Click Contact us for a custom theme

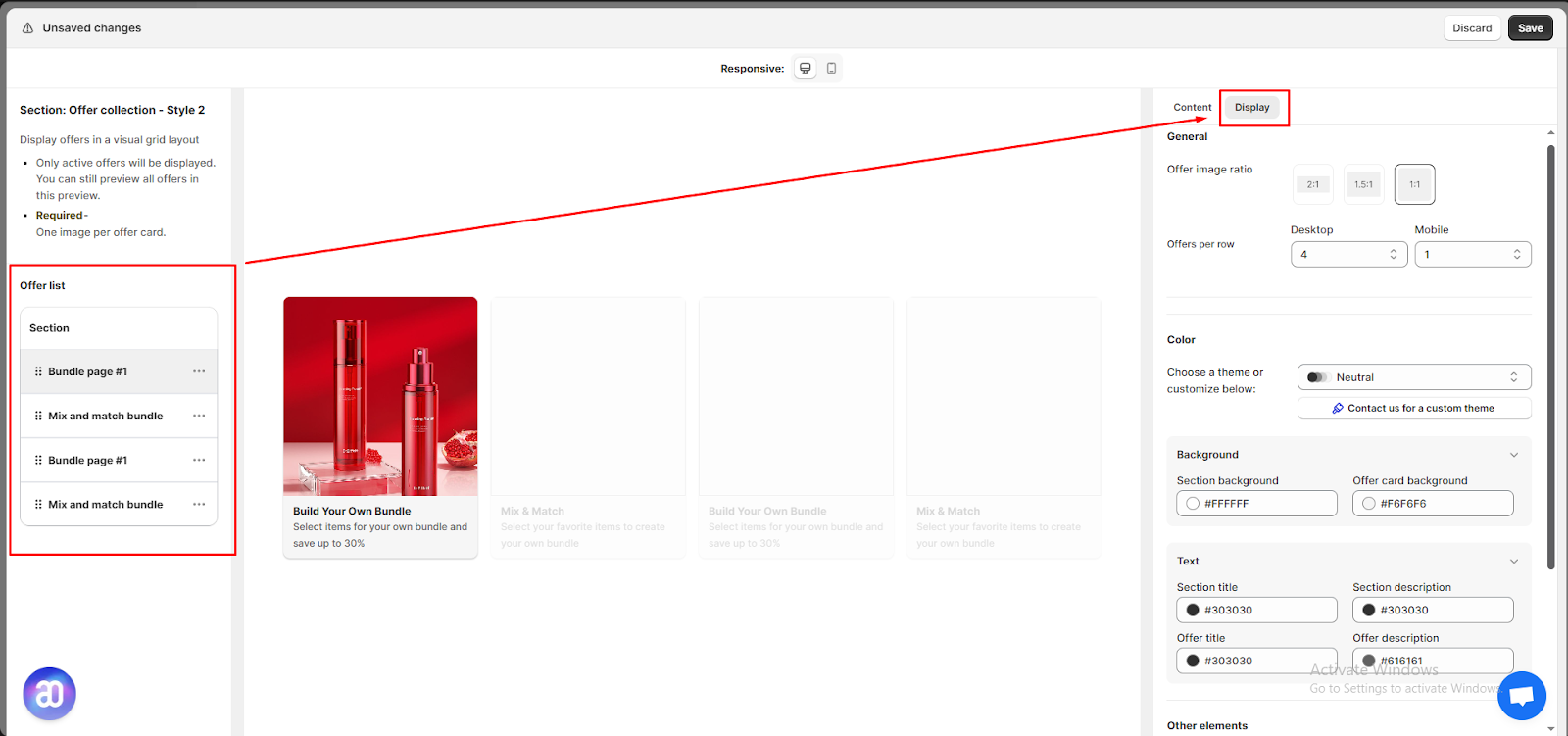(x=1414, y=408)
